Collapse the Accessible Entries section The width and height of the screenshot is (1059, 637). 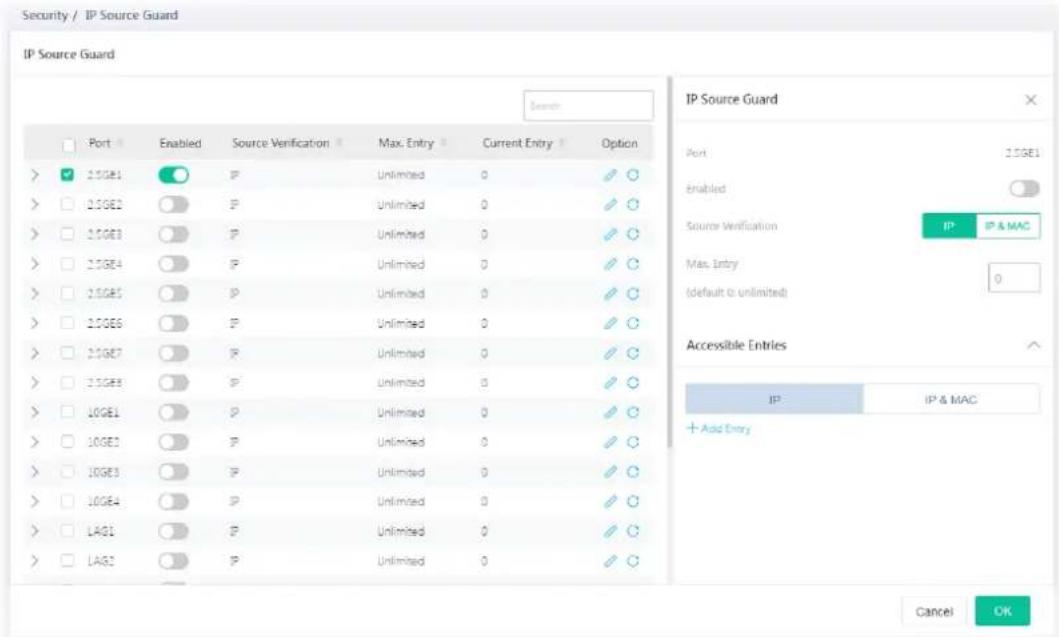click(x=1033, y=345)
